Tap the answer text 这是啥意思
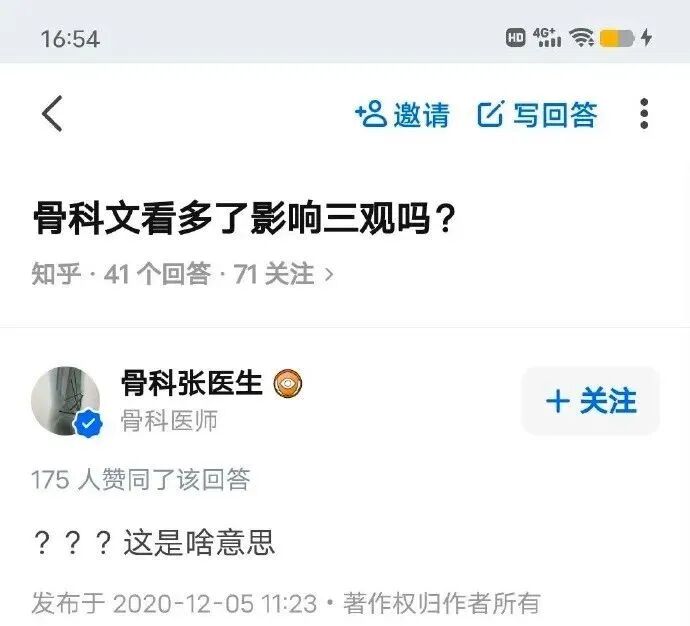The width and height of the screenshot is (690, 626). click(199, 542)
